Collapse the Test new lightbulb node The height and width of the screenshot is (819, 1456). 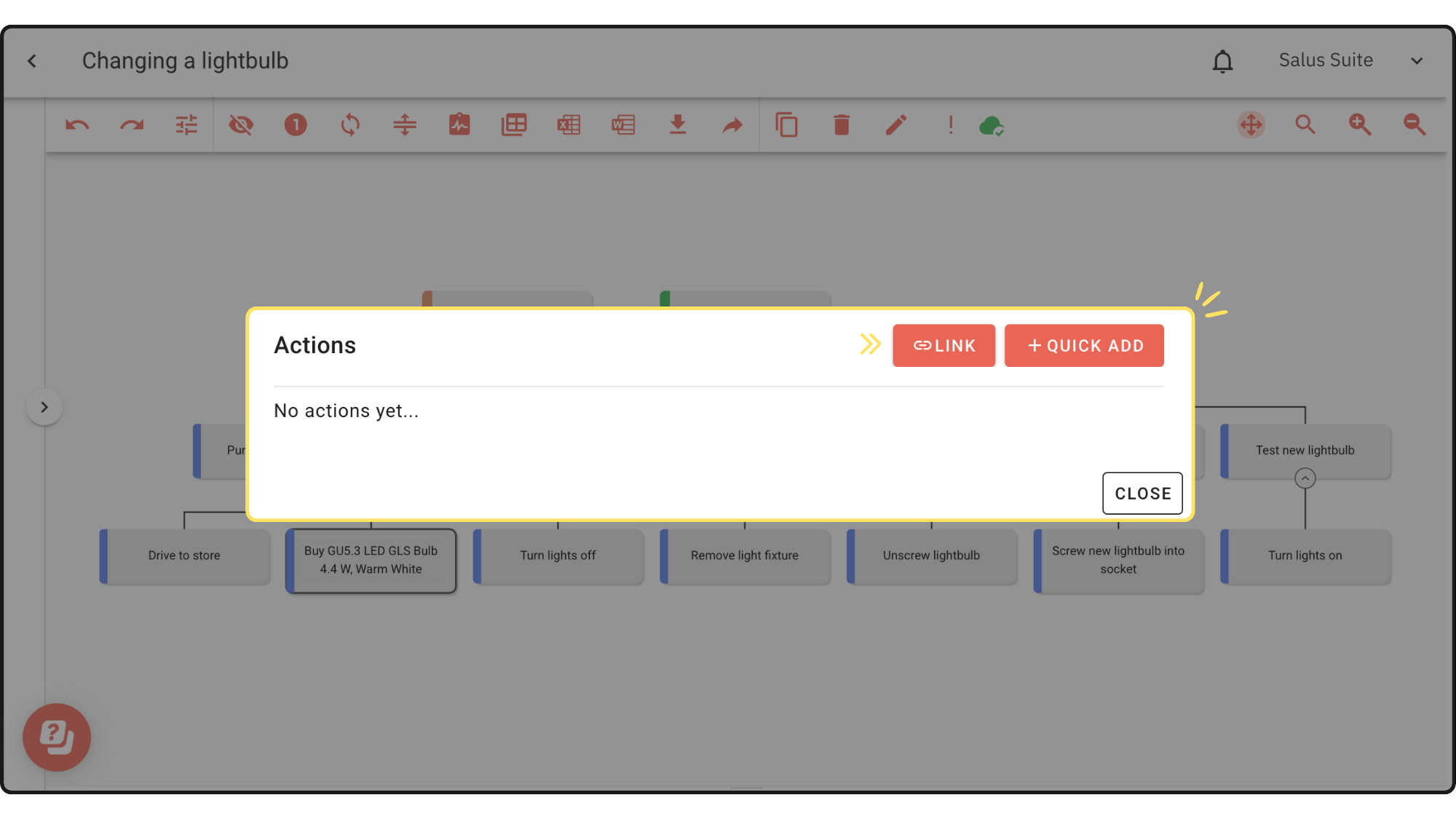pos(1305,478)
